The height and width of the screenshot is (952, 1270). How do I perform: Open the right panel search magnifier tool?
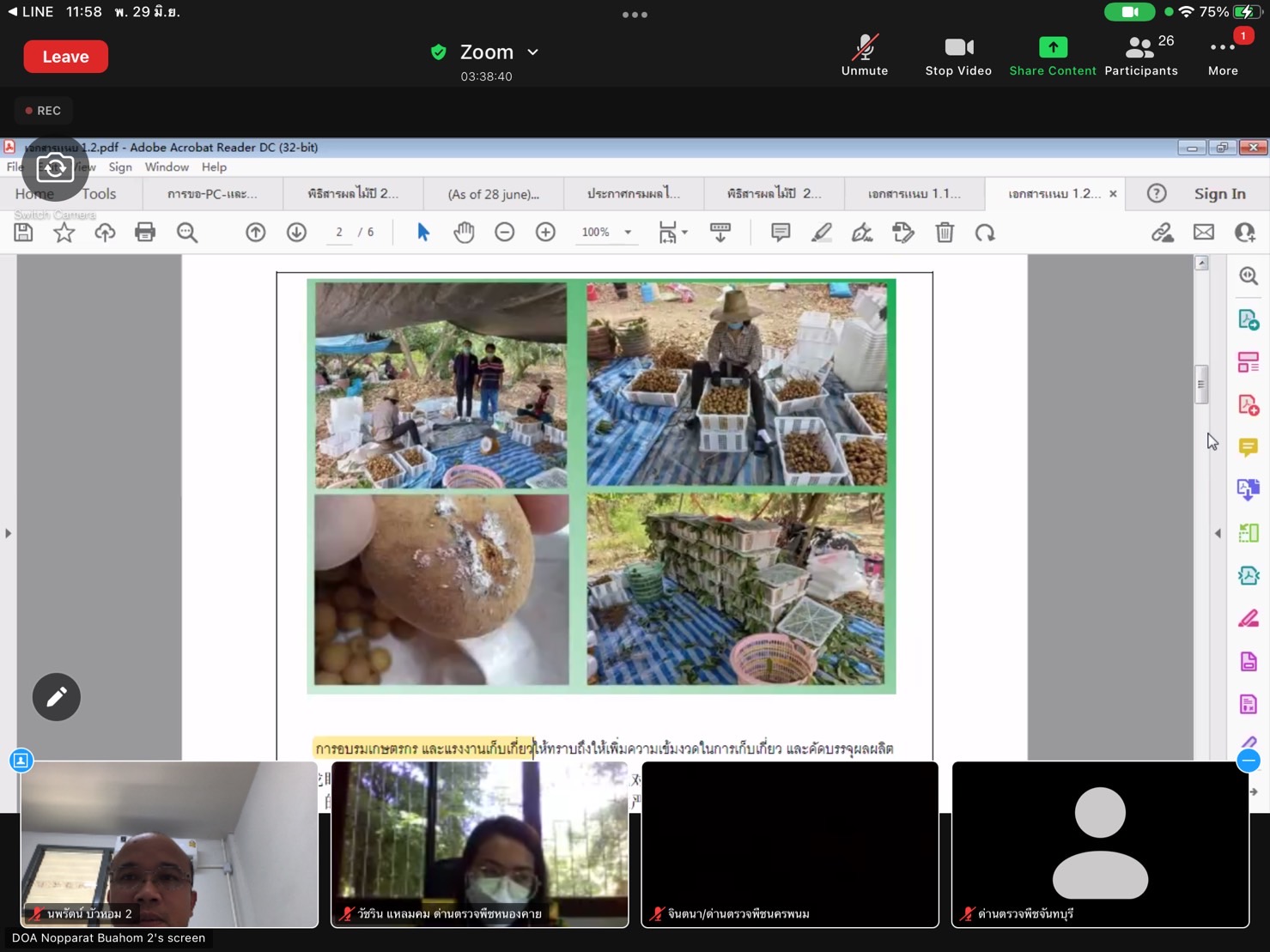1249,276
